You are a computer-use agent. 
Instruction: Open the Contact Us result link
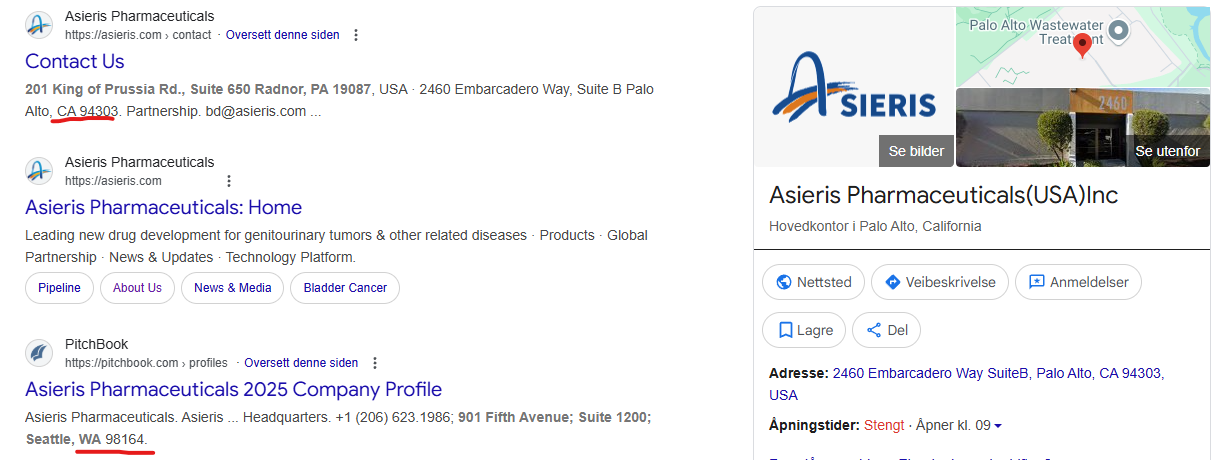tap(75, 61)
